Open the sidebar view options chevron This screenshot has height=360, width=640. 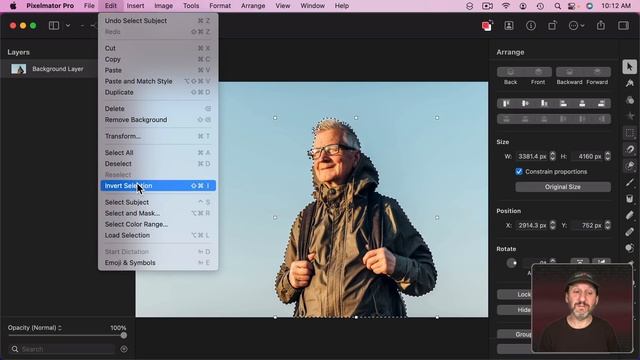68,26
